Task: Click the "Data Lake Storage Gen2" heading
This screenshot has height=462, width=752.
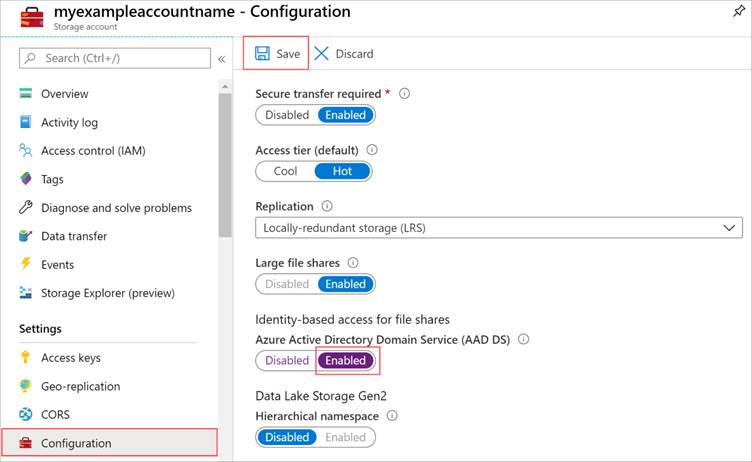Action: click(x=321, y=396)
